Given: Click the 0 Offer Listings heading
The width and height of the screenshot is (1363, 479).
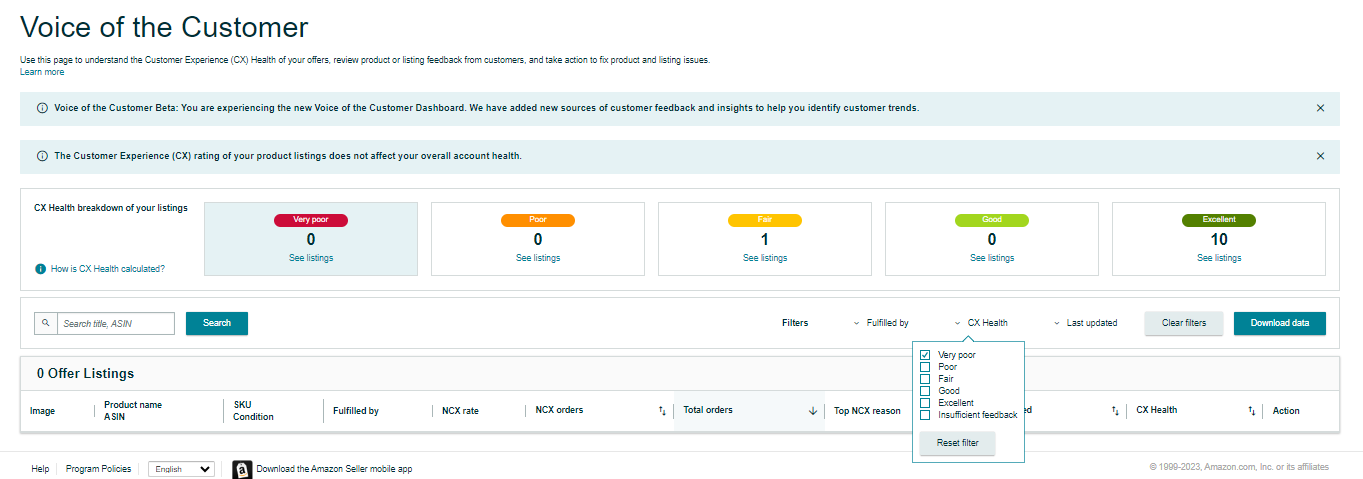Looking at the screenshot, I should point(85,373).
